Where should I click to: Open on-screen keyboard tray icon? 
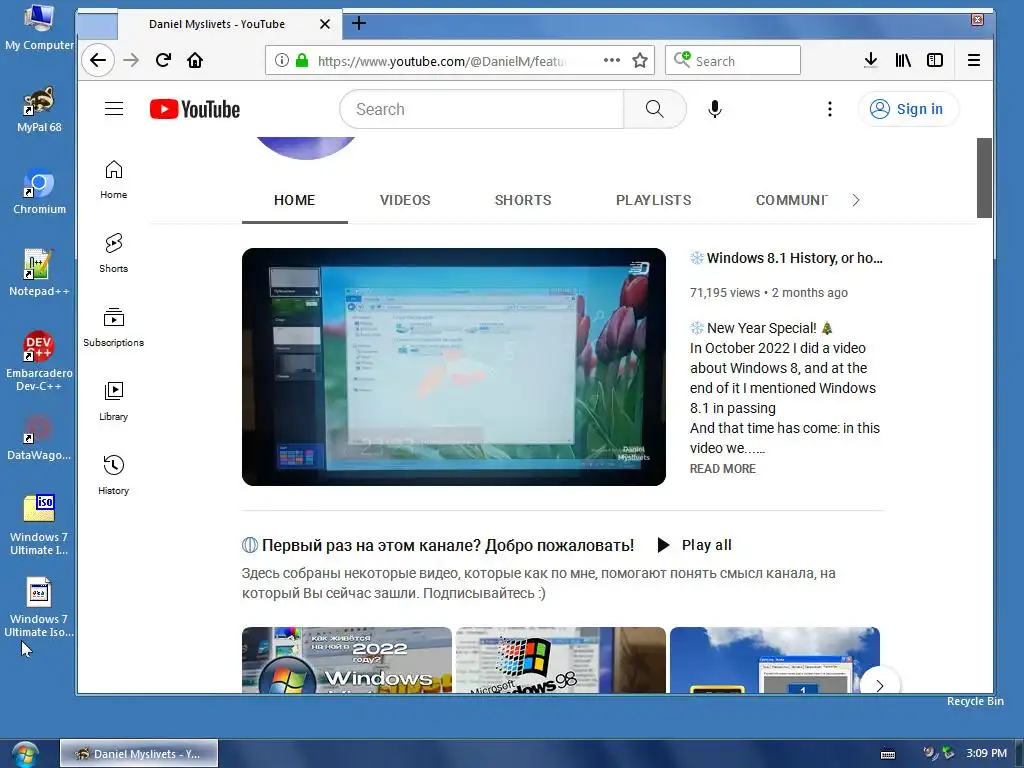tap(888, 754)
